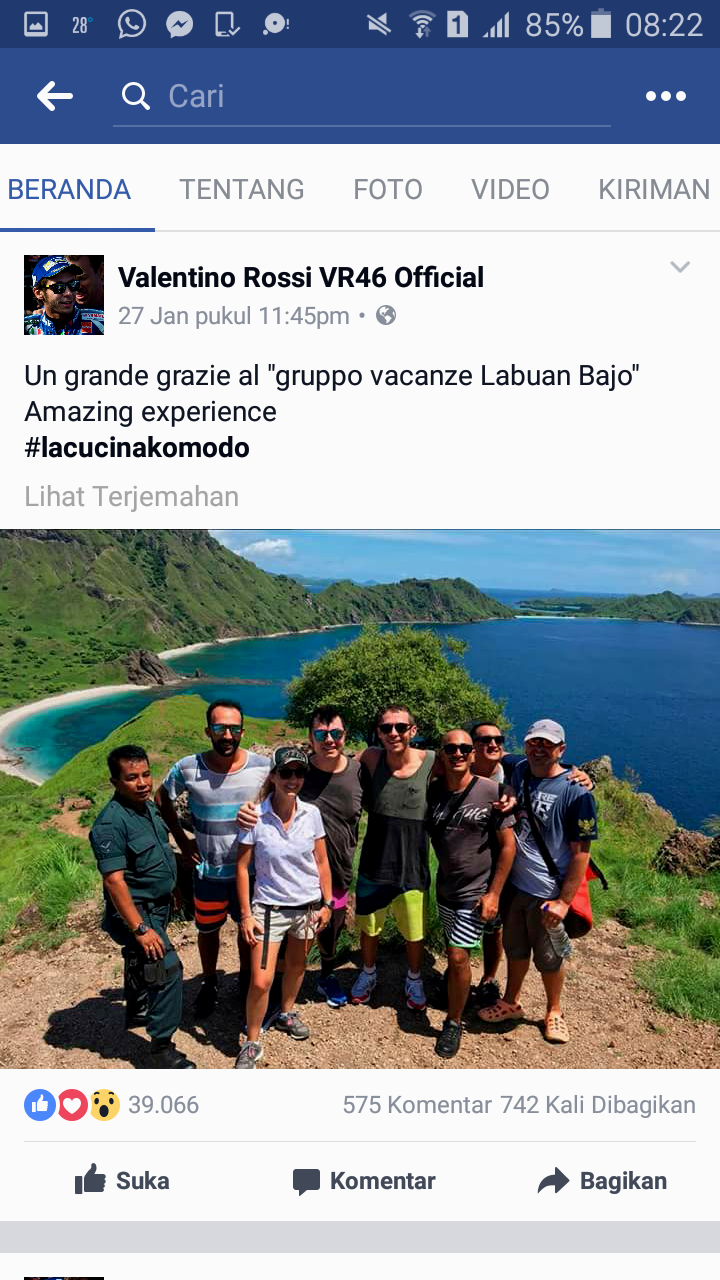Open the VIDEO tab
The width and height of the screenshot is (720, 1280).
pos(510,189)
